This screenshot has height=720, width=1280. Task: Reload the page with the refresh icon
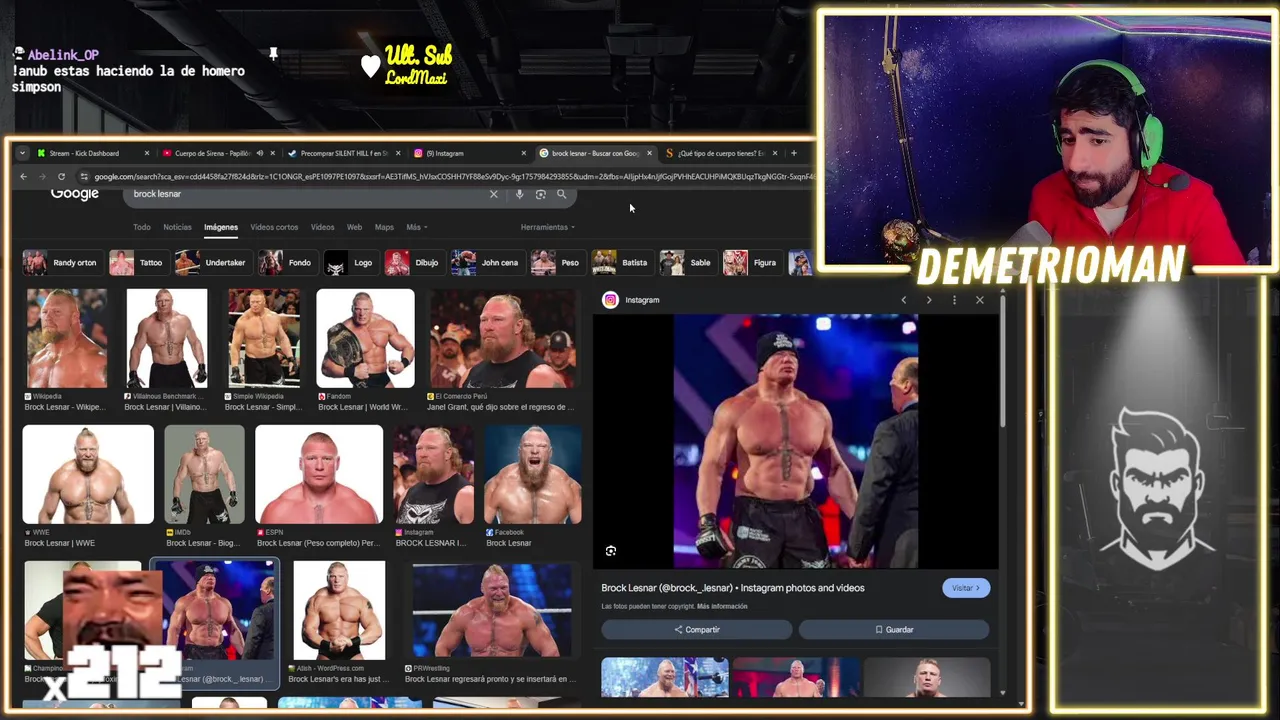click(61, 177)
